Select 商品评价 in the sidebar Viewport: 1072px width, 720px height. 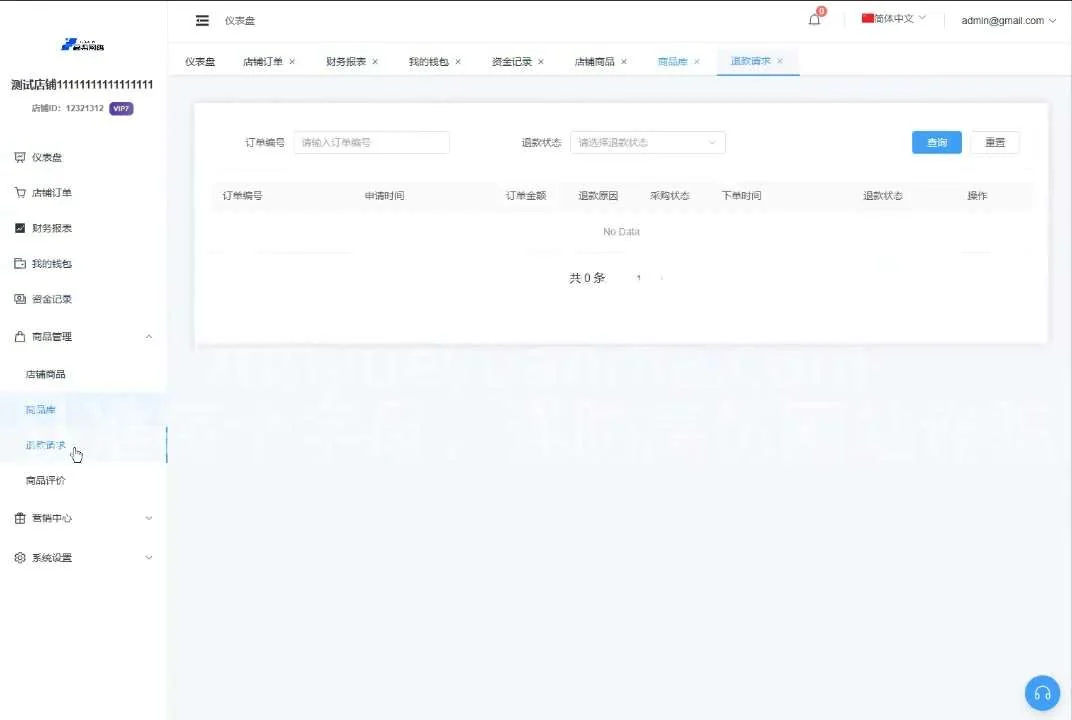click(x=46, y=481)
